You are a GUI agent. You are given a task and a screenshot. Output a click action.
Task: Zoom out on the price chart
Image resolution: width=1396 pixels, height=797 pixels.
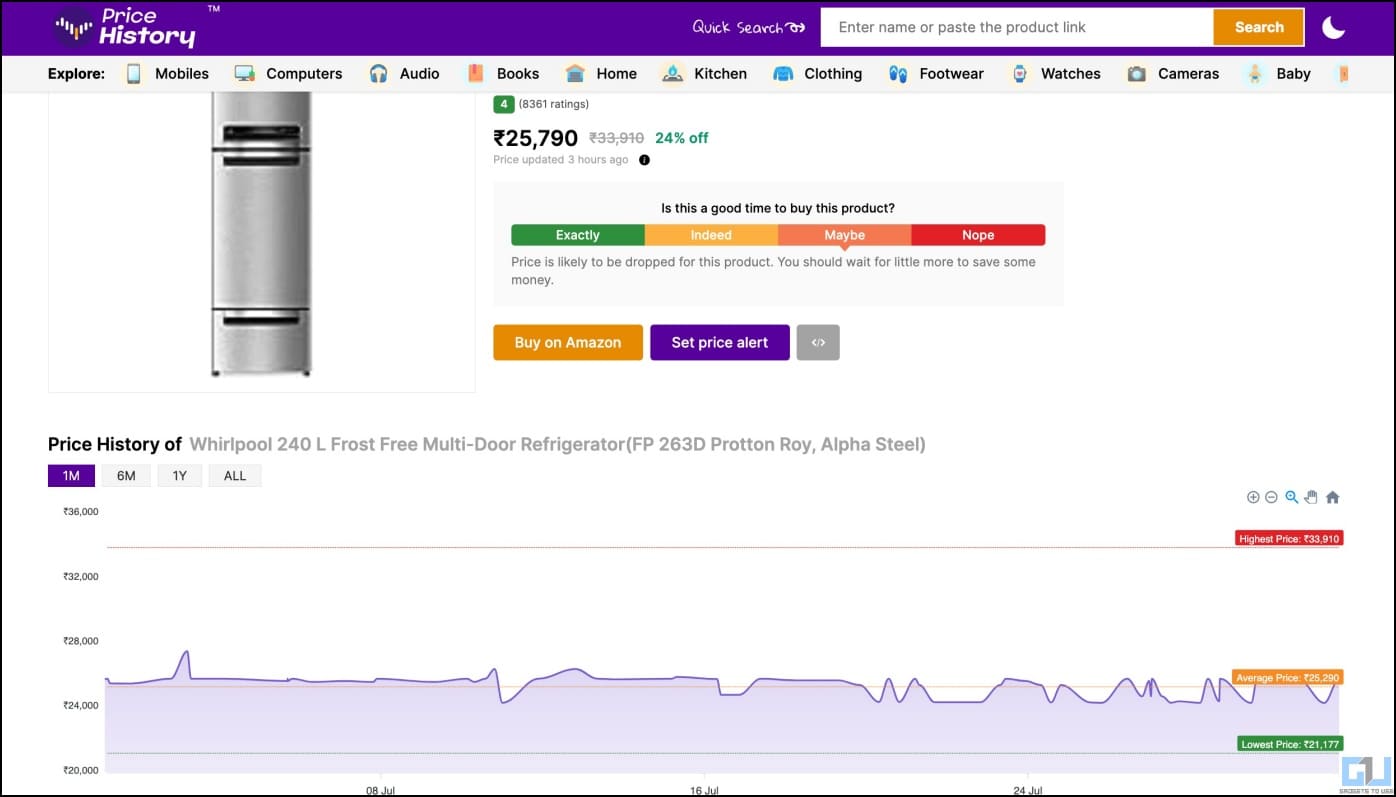click(x=1271, y=497)
